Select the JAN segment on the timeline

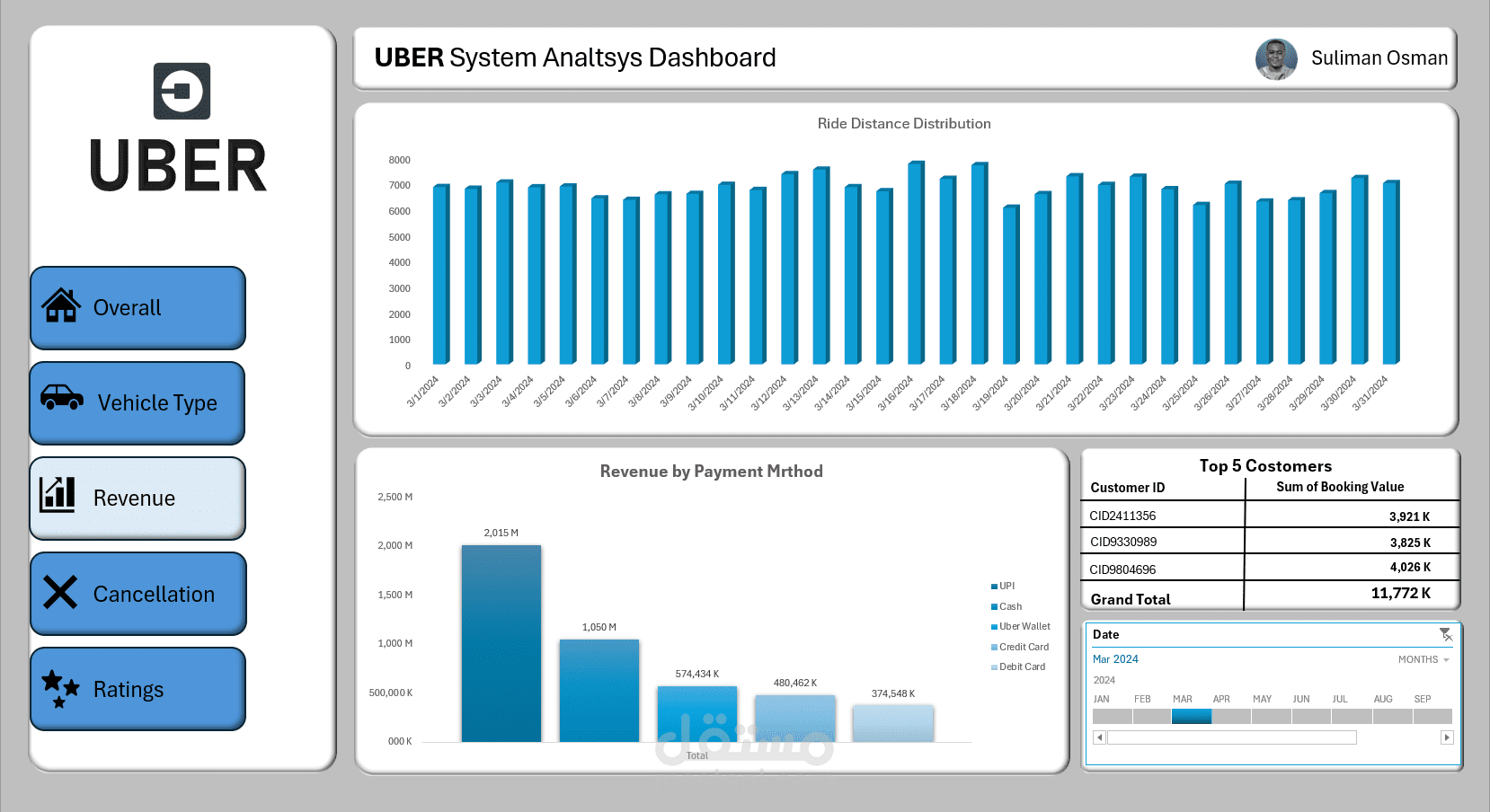[x=1113, y=716]
